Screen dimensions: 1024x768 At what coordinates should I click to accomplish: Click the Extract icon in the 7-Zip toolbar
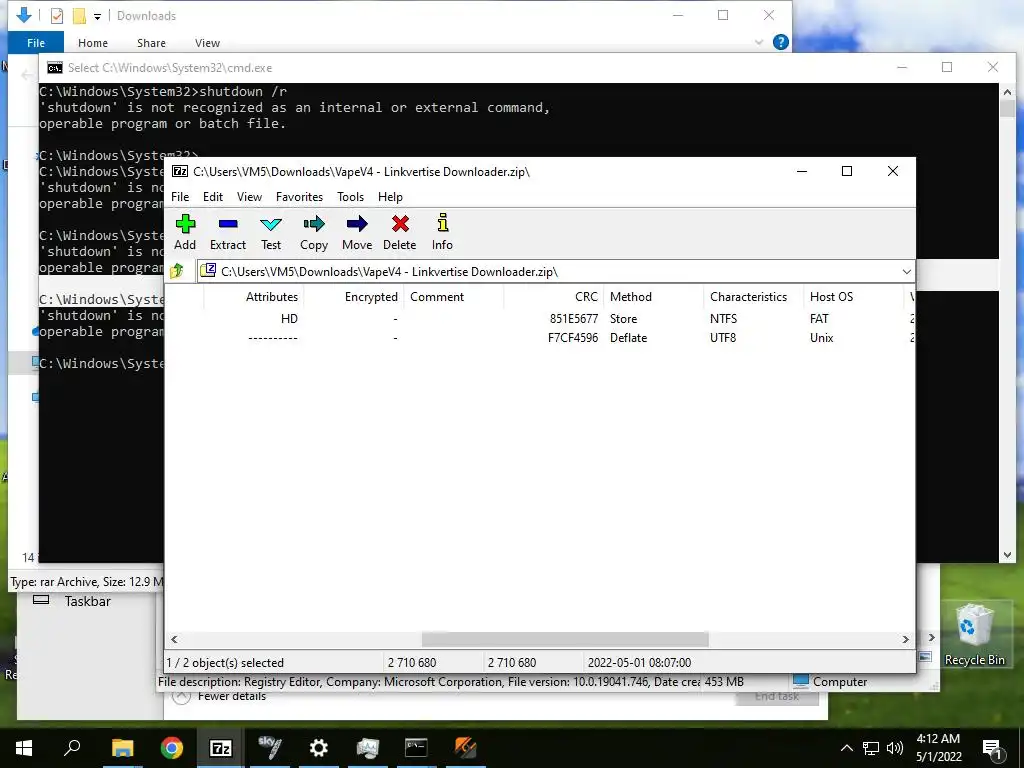pyautogui.click(x=228, y=225)
